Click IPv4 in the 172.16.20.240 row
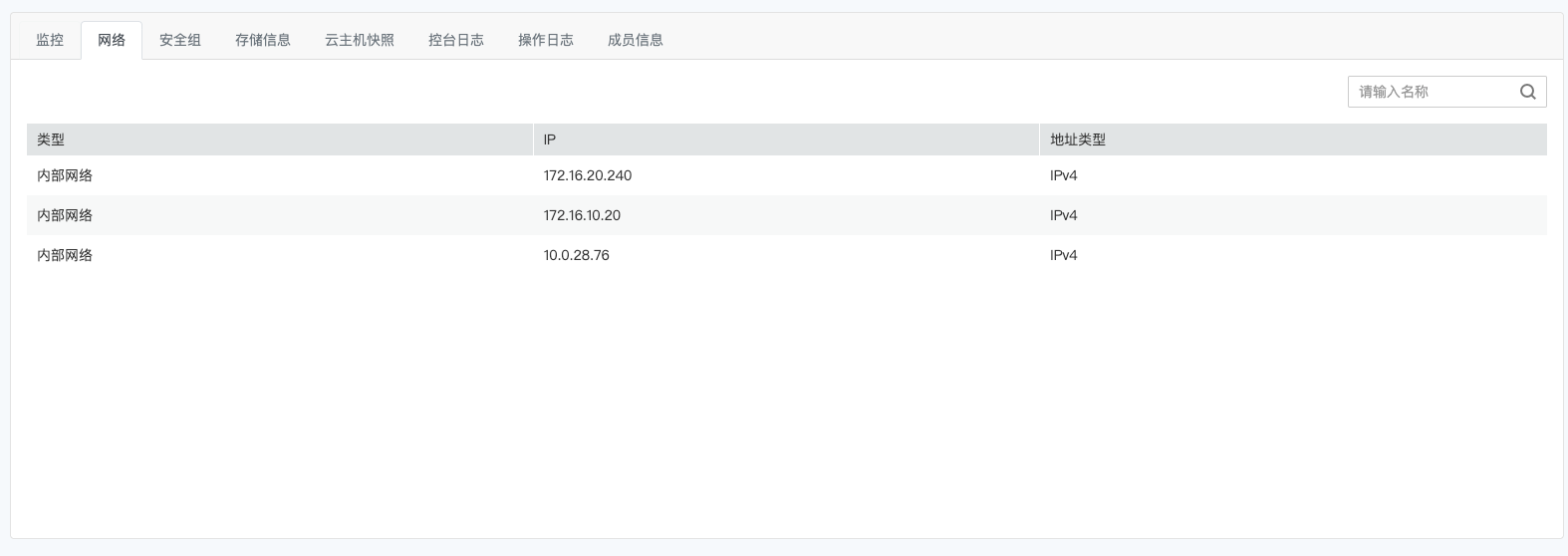The image size is (1568, 556). point(1064,175)
